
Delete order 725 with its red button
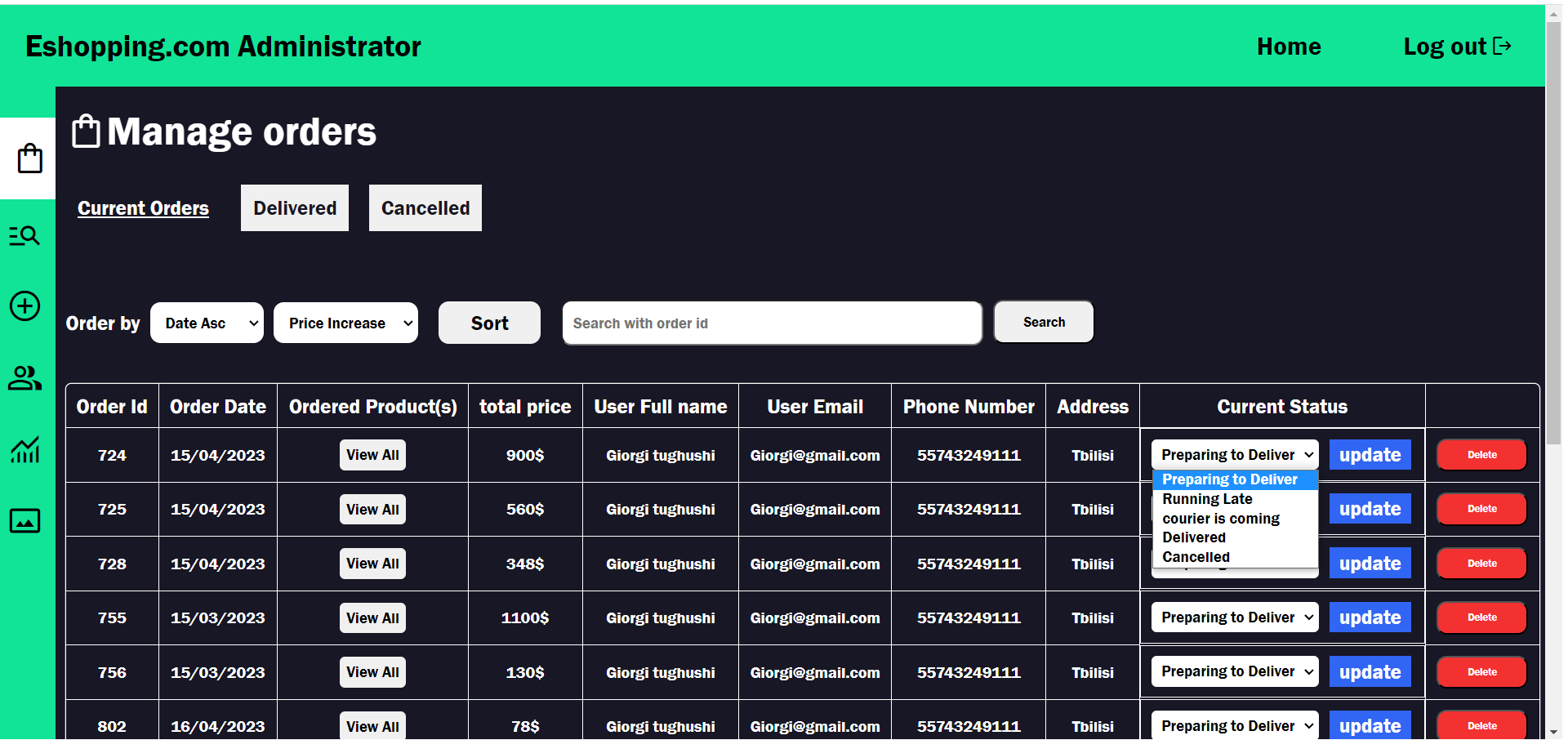(1481, 508)
